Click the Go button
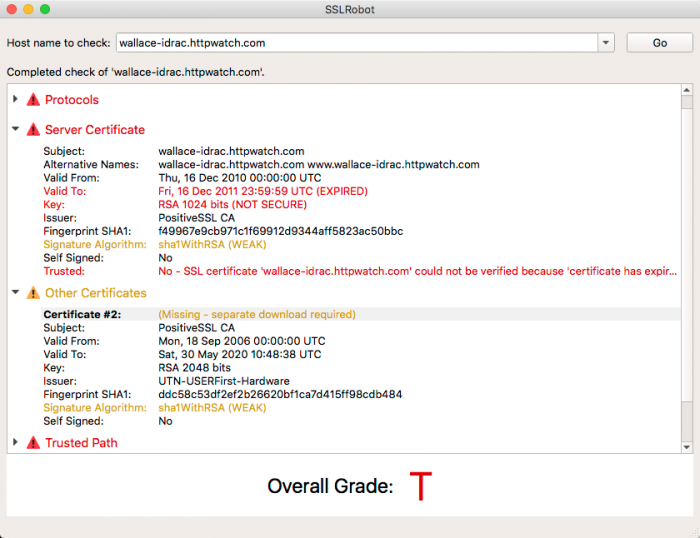Image resolution: width=700 pixels, height=538 pixels. (x=659, y=43)
